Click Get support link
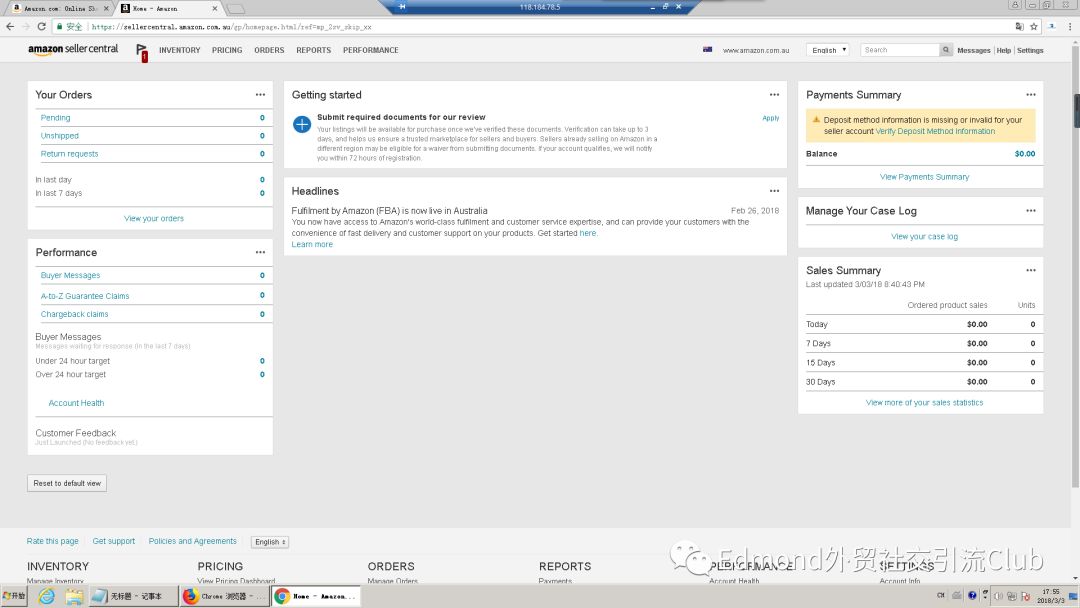The height and width of the screenshot is (608, 1080). pos(114,541)
